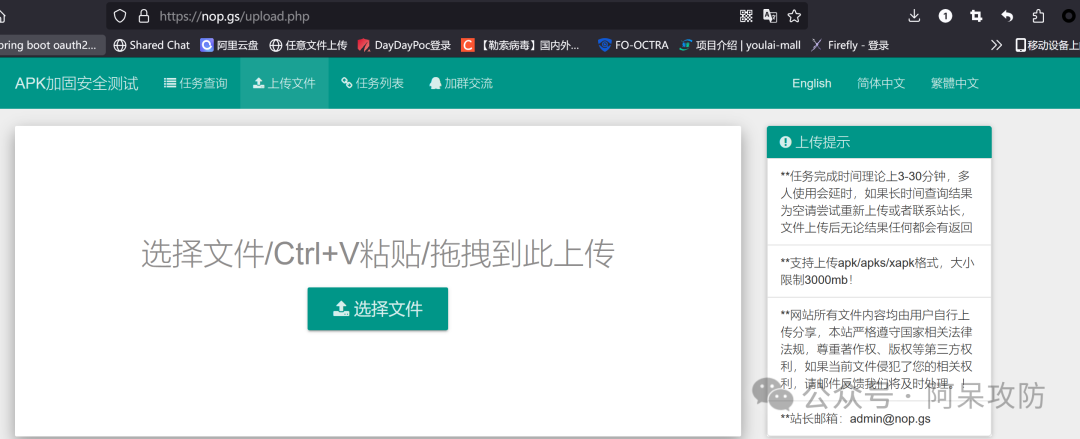
Task: Select the 上传文件 menu item
Action: [284, 83]
